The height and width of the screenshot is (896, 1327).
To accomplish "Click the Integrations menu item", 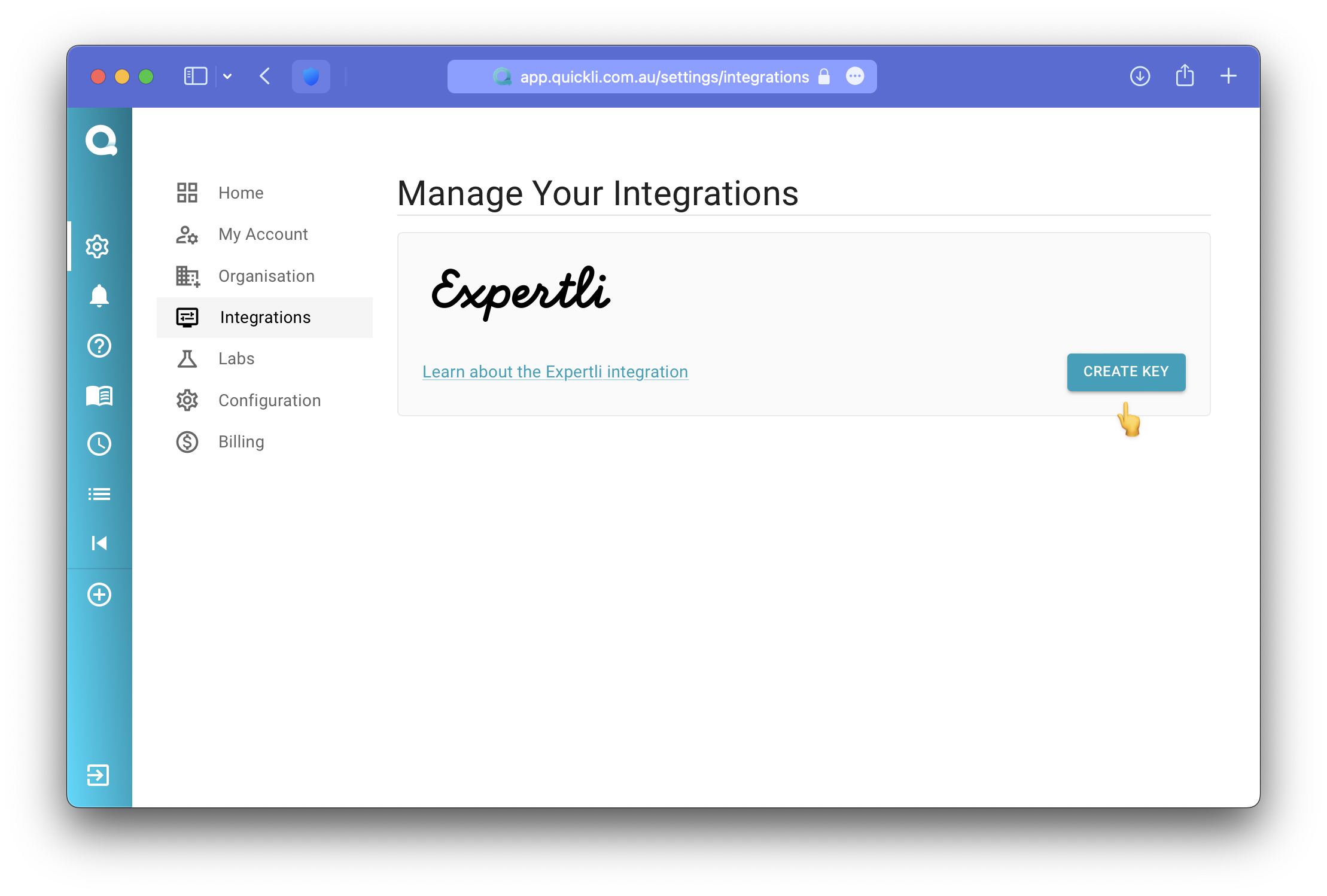I will (x=265, y=317).
